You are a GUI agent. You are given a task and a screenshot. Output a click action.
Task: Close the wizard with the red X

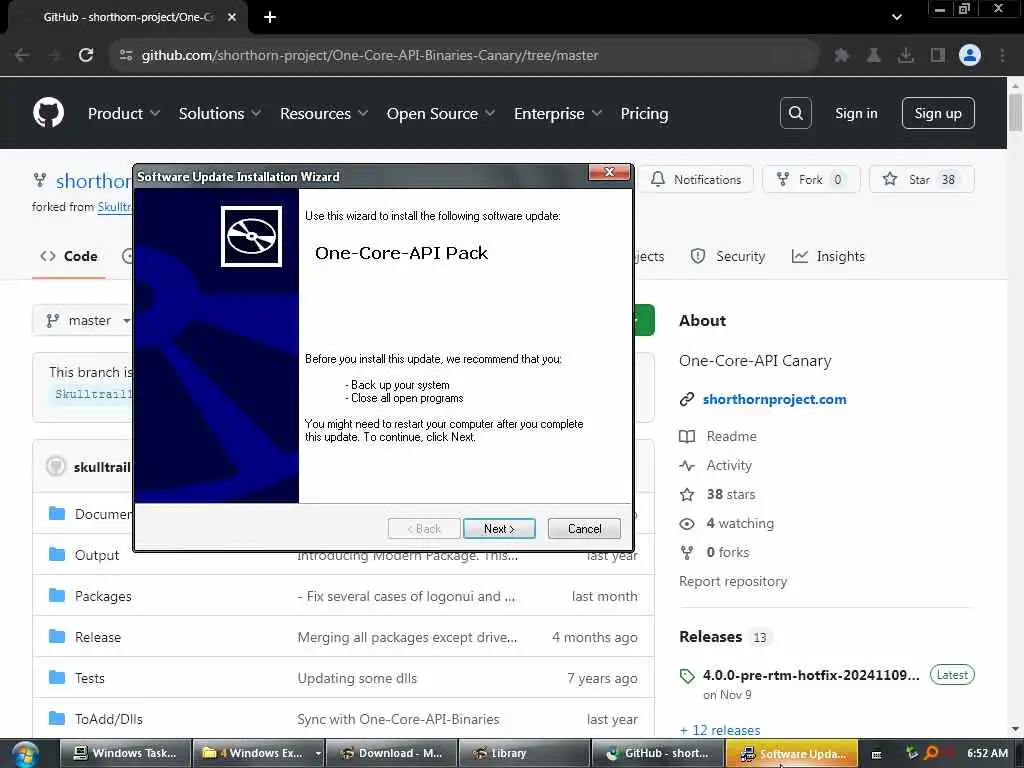(x=609, y=172)
